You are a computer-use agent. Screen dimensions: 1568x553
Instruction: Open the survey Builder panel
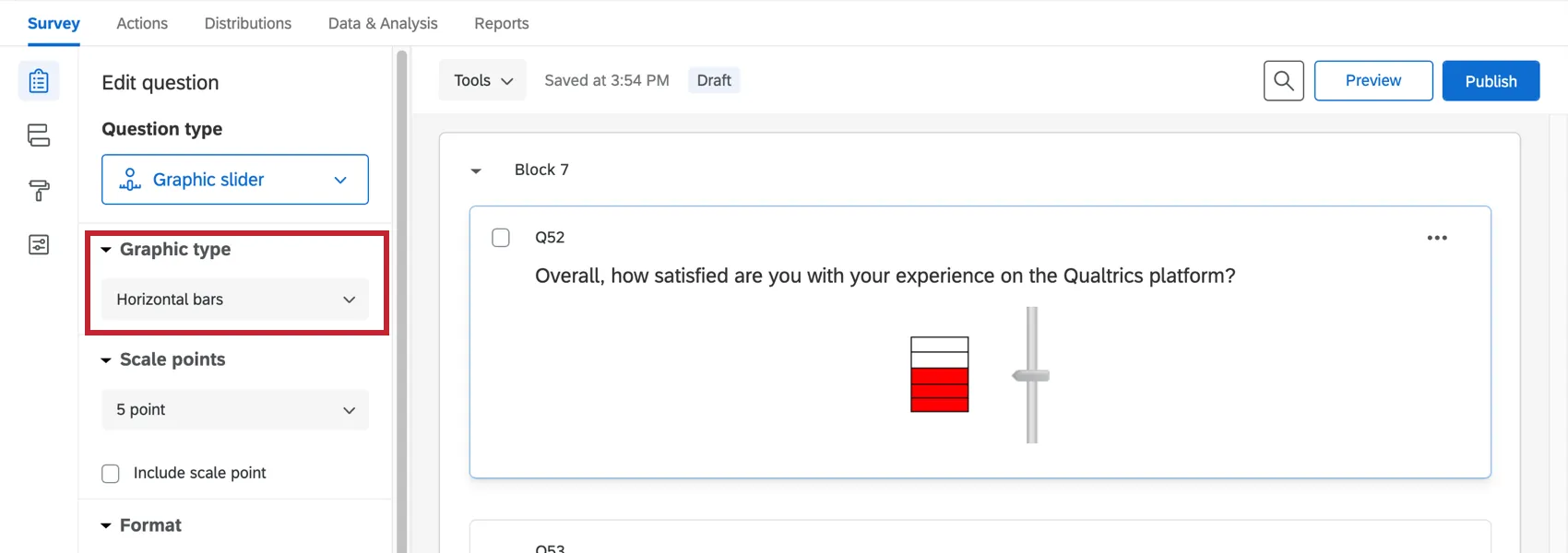pos(38,80)
